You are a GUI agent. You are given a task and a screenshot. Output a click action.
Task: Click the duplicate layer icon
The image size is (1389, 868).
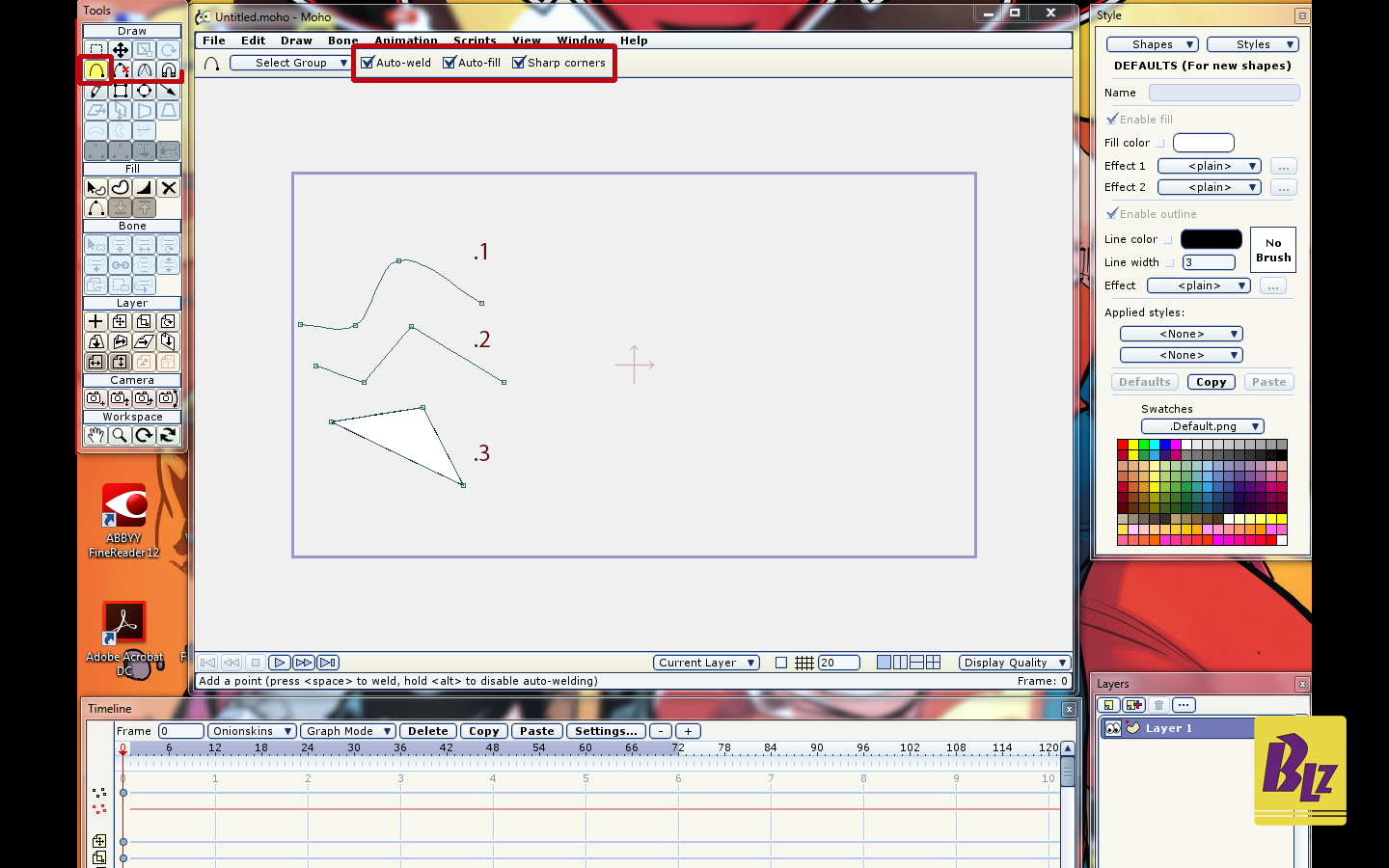(x=1134, y=705)
